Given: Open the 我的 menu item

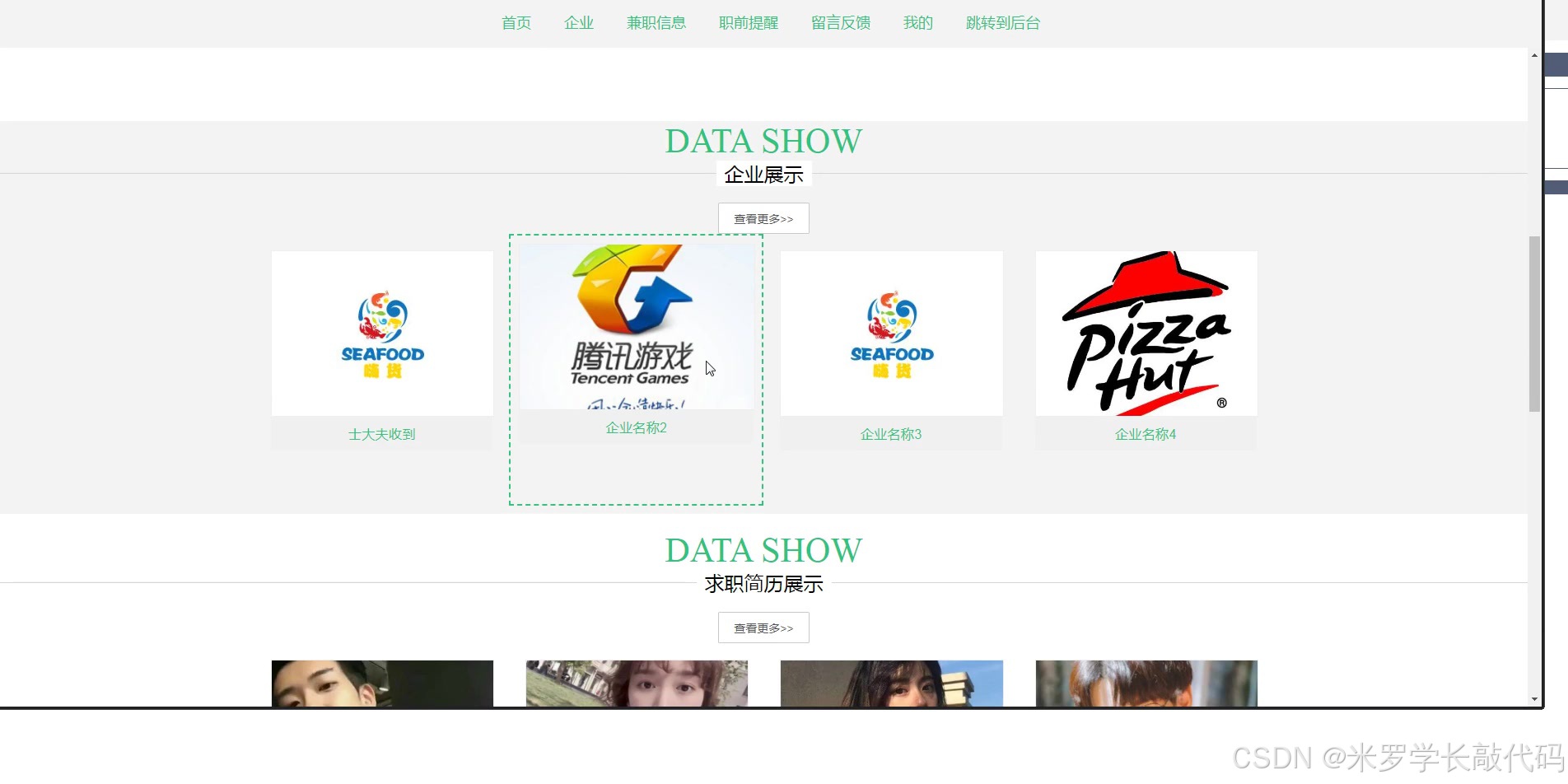Looking at the screenshot, I should coord(918,23).
